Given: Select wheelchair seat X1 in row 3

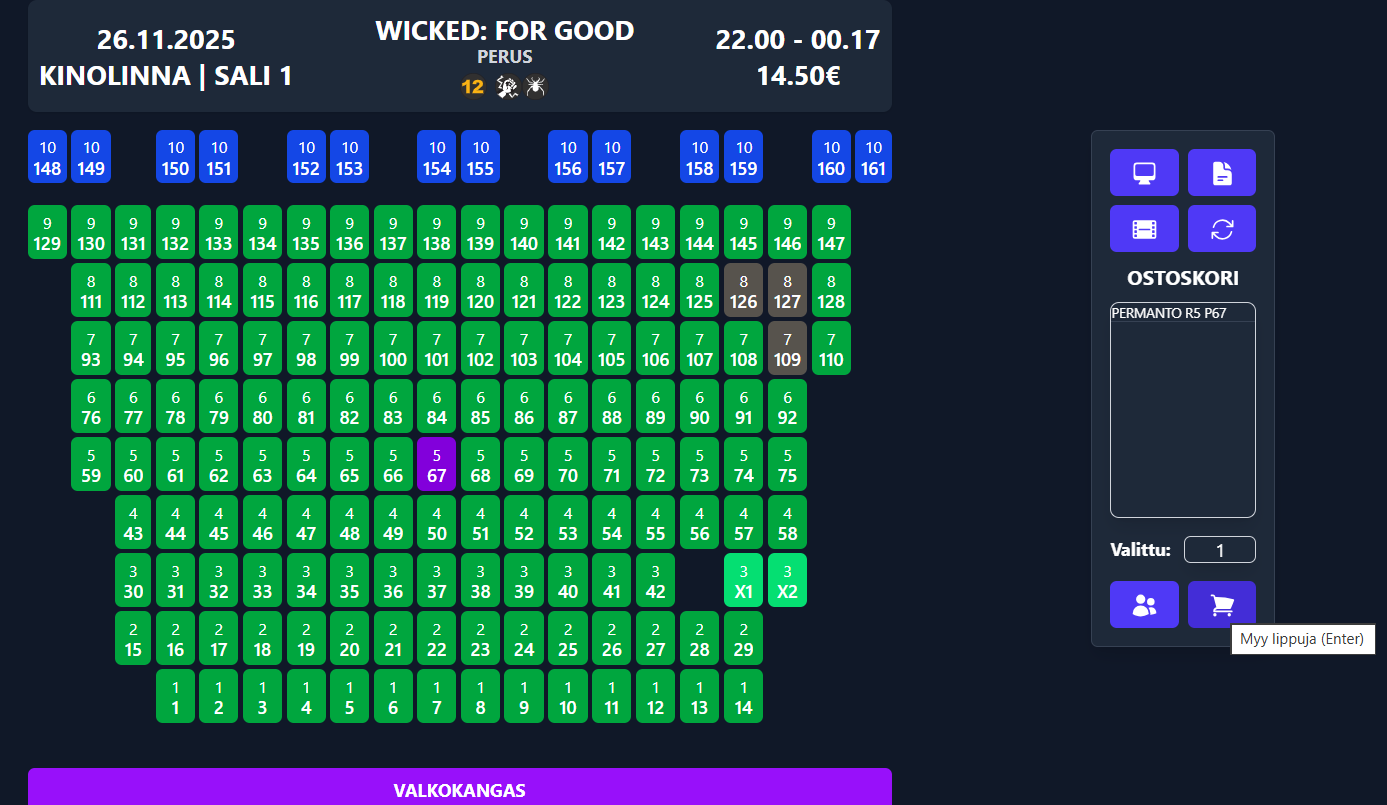Looking at the screenshot, I should click(743, 580).
